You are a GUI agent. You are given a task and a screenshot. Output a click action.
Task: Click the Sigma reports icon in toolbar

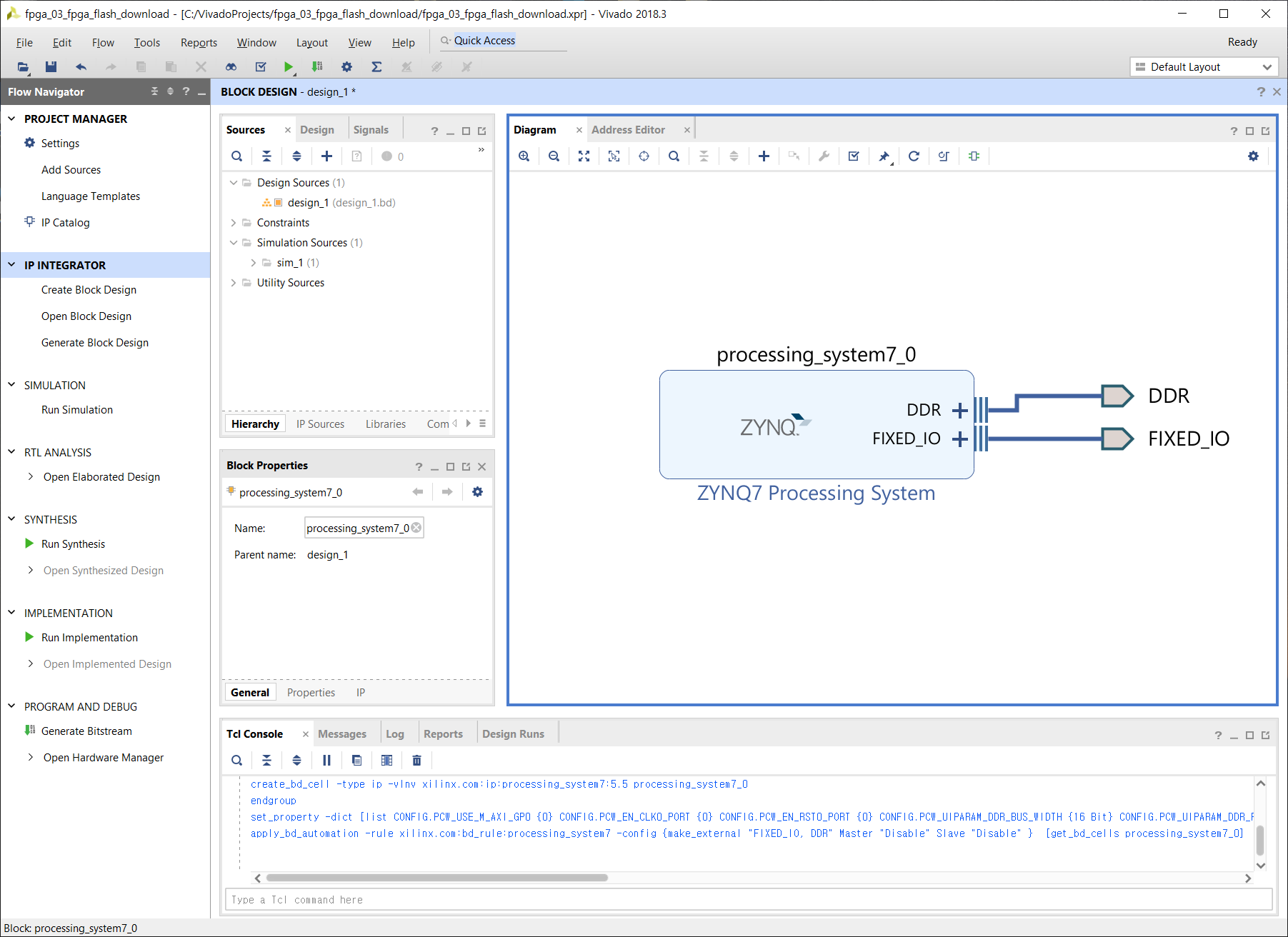pyautogui.click(x=376, y=67)
